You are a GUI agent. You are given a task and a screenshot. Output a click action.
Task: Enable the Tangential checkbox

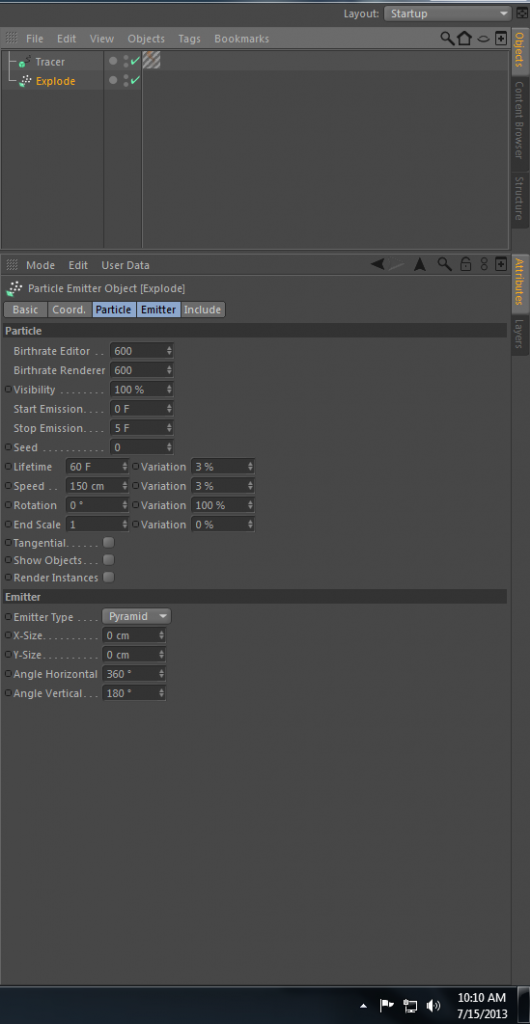point(109,543)
